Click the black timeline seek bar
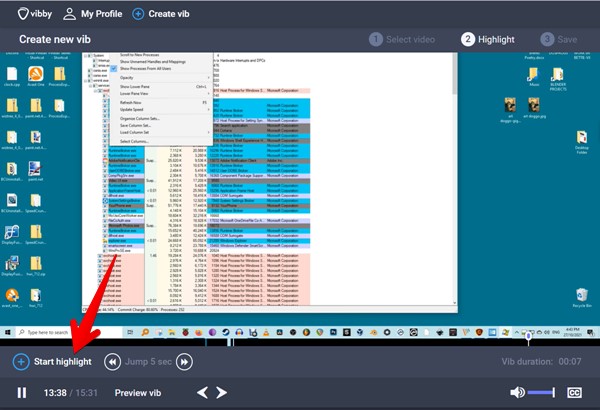Screen dimensions: 600x410 pos(300,342)
